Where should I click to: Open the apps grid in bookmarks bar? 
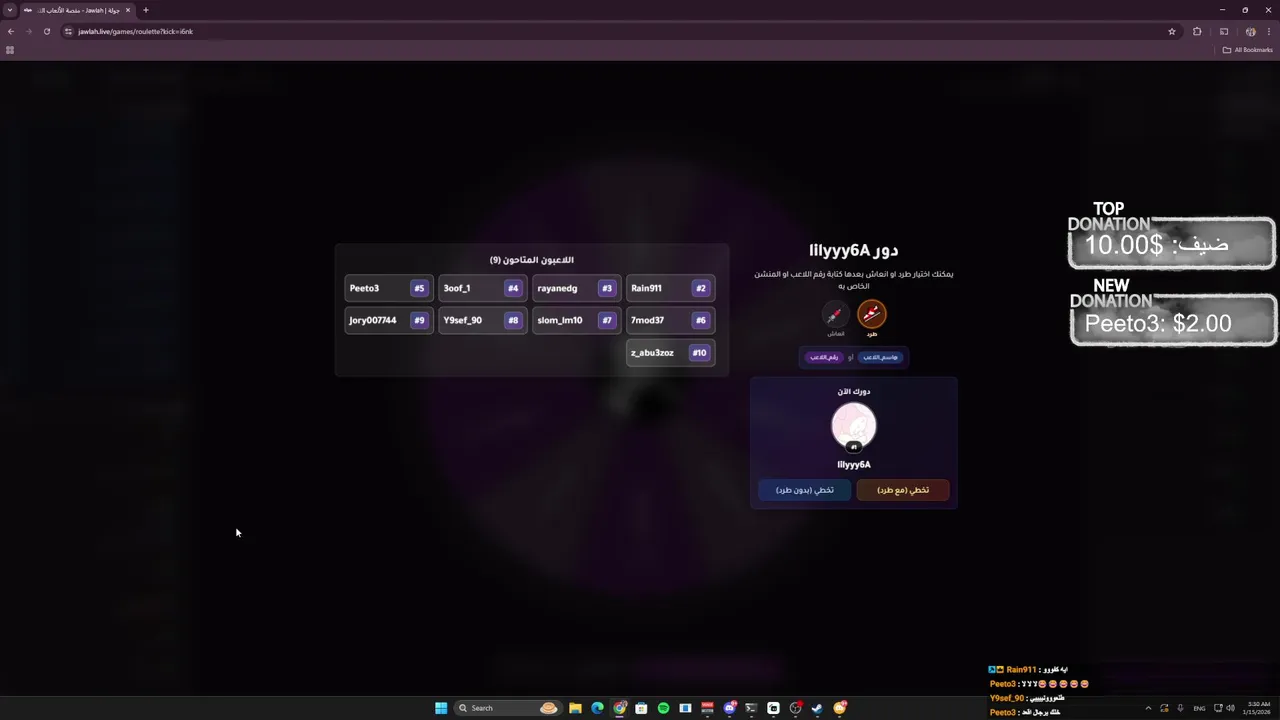pos(10,50)
